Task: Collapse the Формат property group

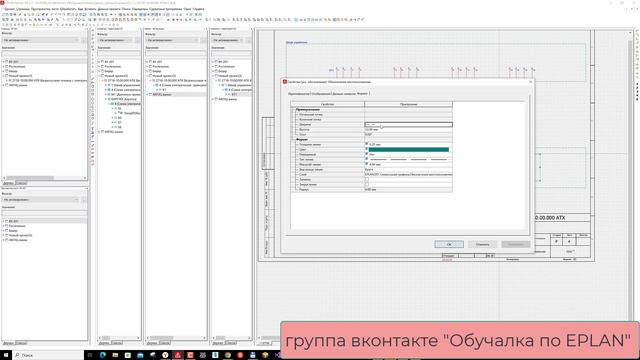Action: tap(293, 140)
